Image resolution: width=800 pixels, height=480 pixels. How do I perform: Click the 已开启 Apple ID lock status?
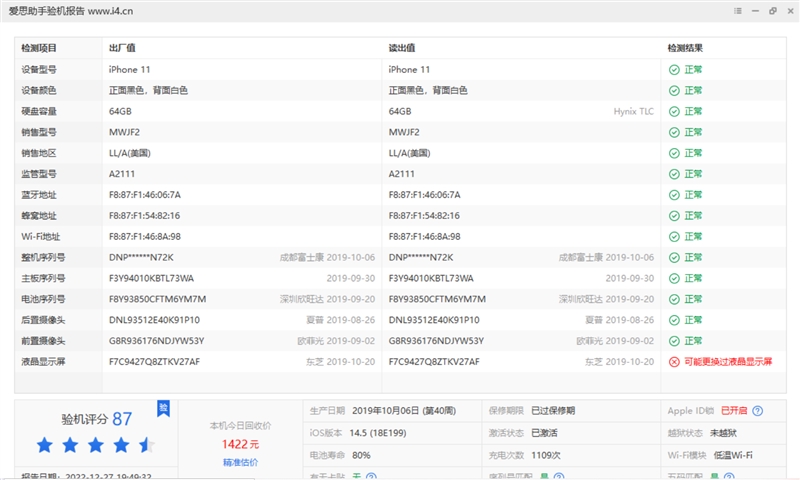click(x=734, y=411)
